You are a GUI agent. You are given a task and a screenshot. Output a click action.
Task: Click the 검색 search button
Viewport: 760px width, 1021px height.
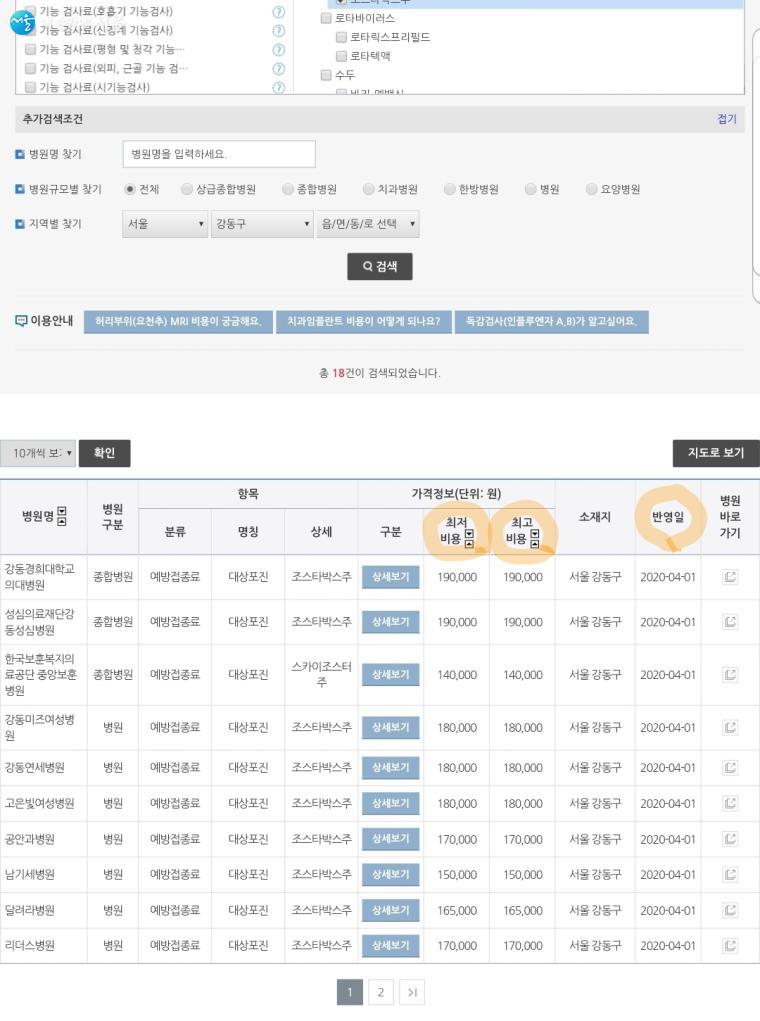[379, 267]
